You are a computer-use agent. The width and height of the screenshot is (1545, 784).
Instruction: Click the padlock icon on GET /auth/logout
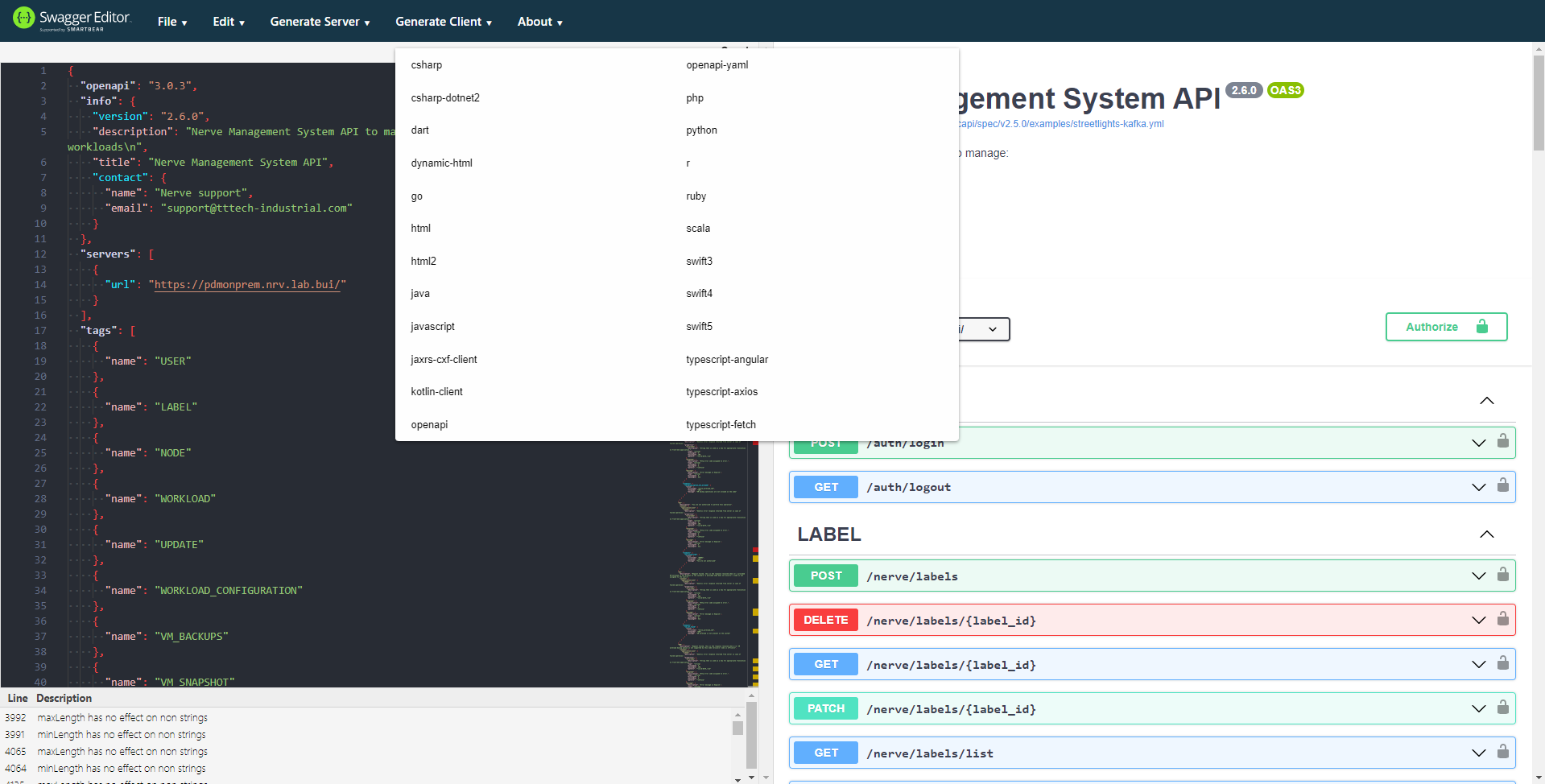1502,486
